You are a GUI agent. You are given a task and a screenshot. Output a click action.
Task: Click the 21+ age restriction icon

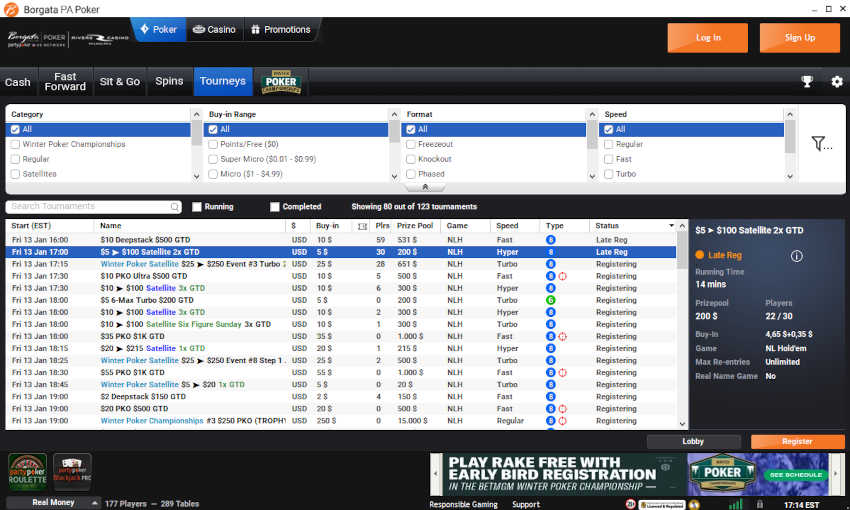pos(630,504)
